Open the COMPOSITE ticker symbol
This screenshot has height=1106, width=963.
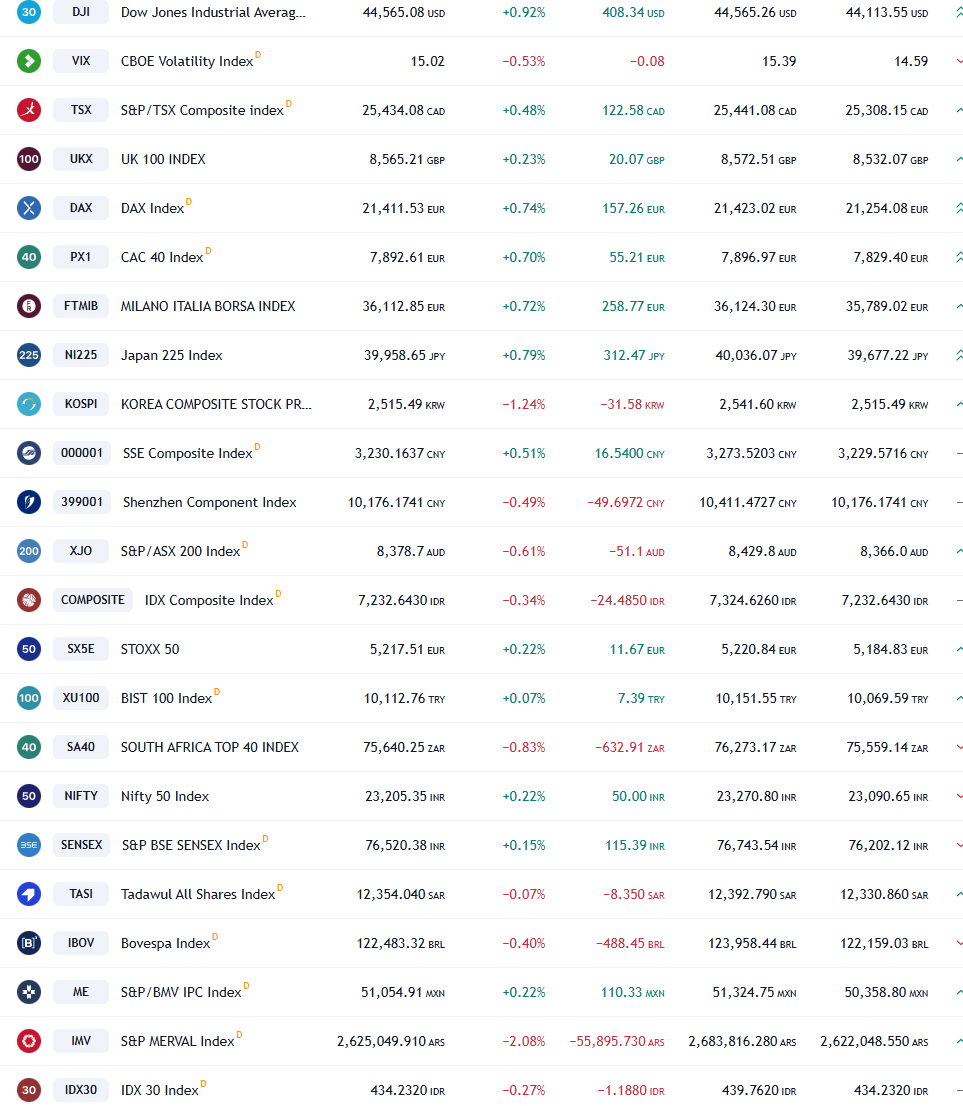[x=92, y=600]
